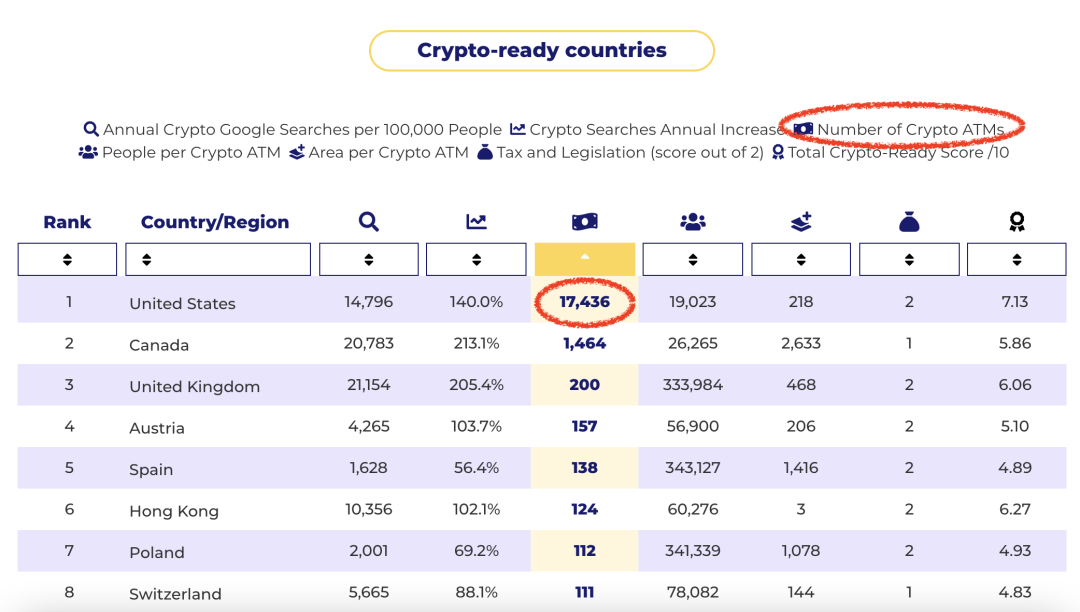Click magnifier icon beside Annual Crypto Google Searches
Viewport: 1080px width, 612px height.
point(91,129)
